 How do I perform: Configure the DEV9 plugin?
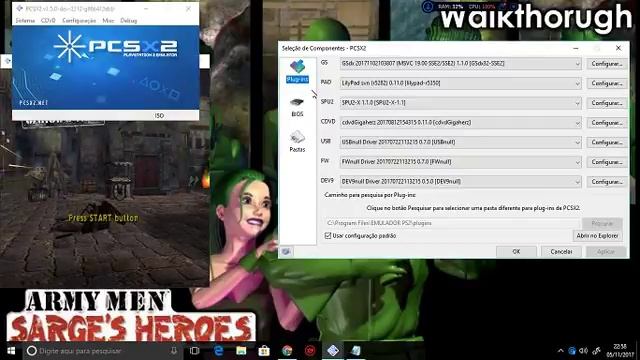tap(607, 182)
